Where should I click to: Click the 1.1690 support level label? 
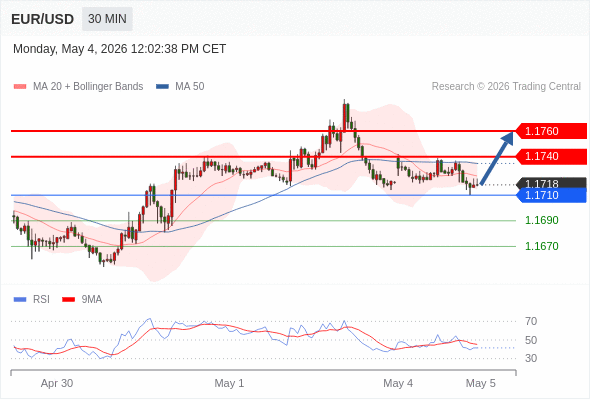[x=542, y=221]
